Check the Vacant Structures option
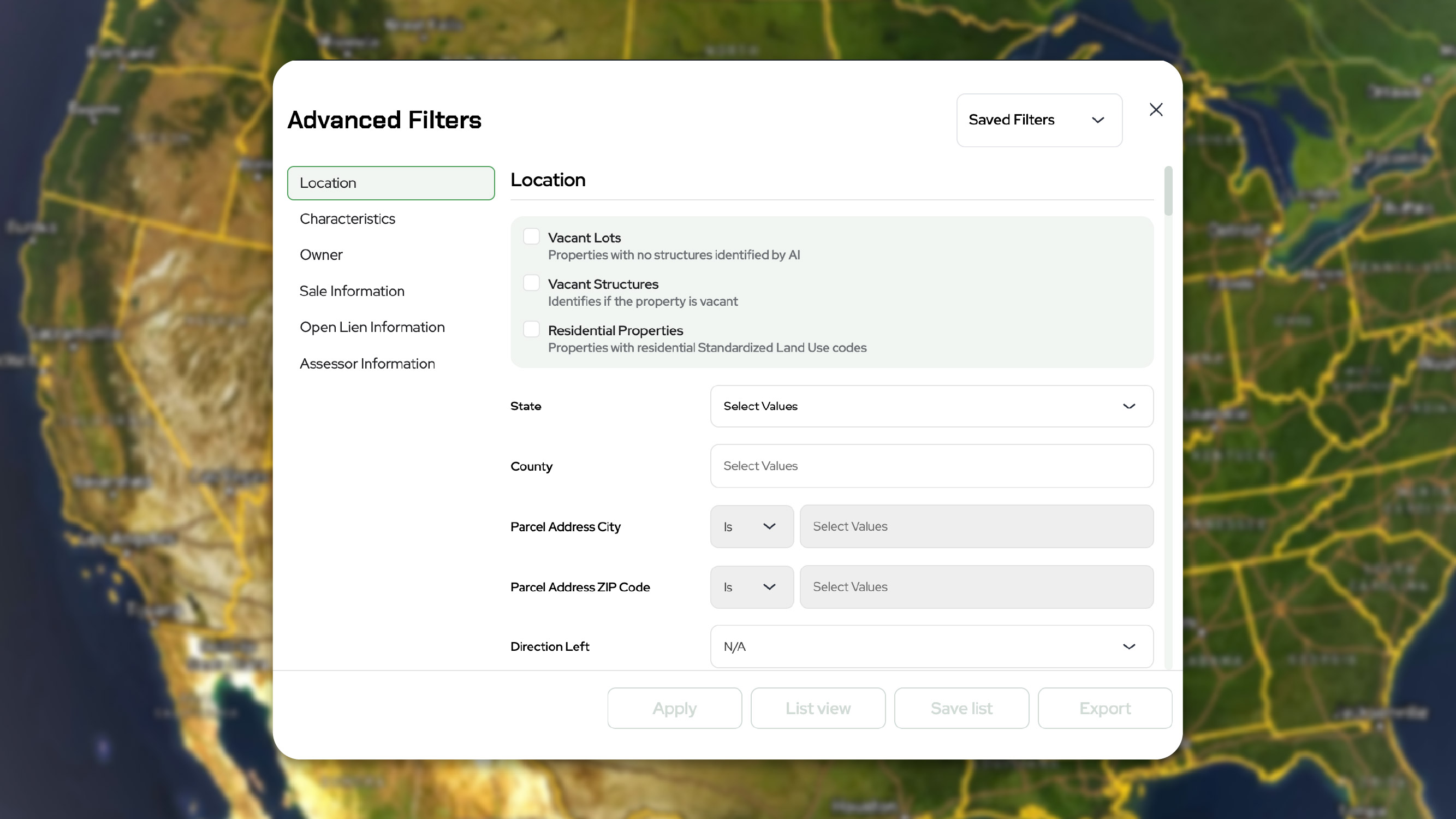 tap(531, 283)
